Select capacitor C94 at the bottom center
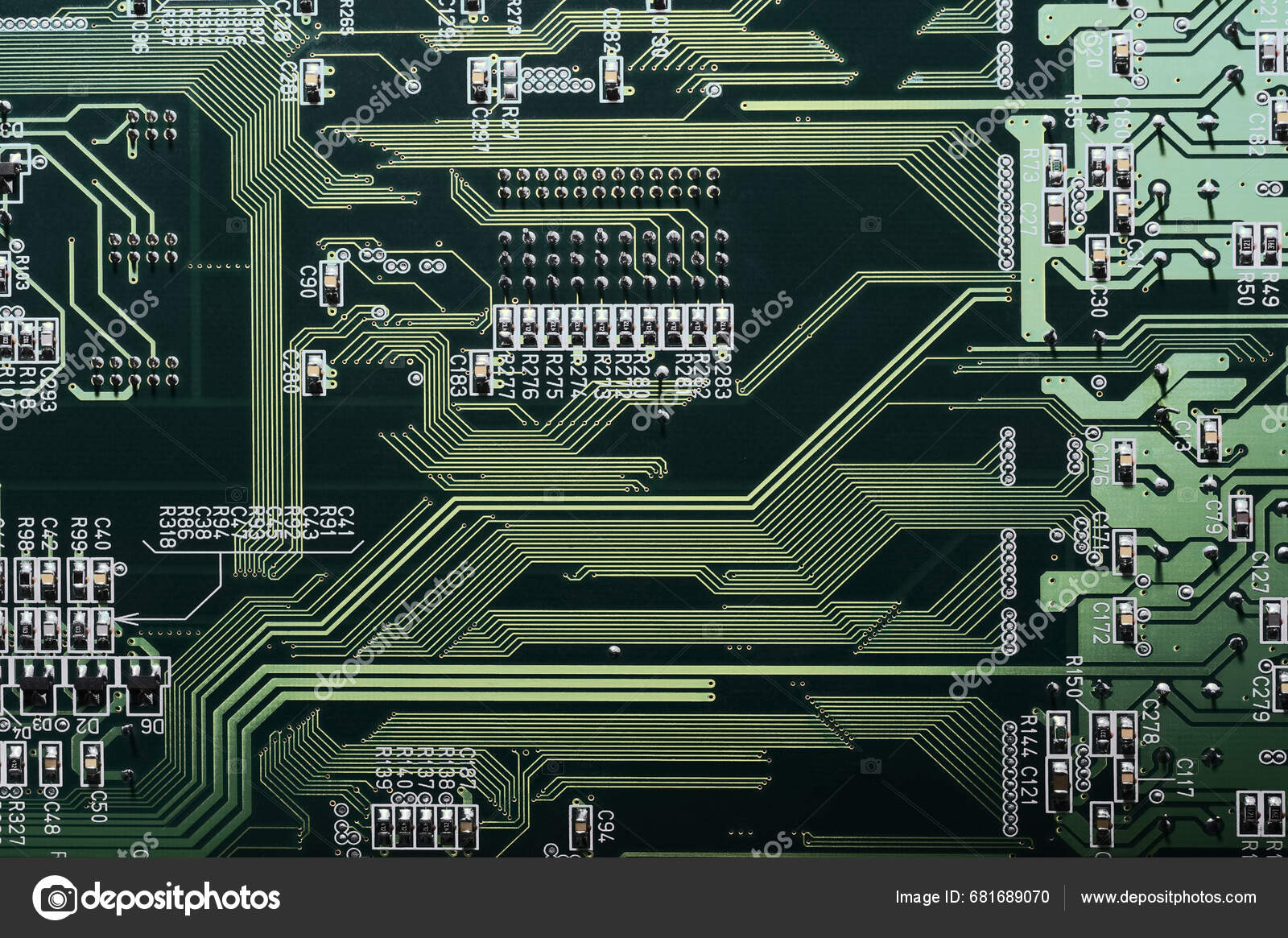Image resolution: width=1288 pixels, height=938 pixels. (580, 828)
